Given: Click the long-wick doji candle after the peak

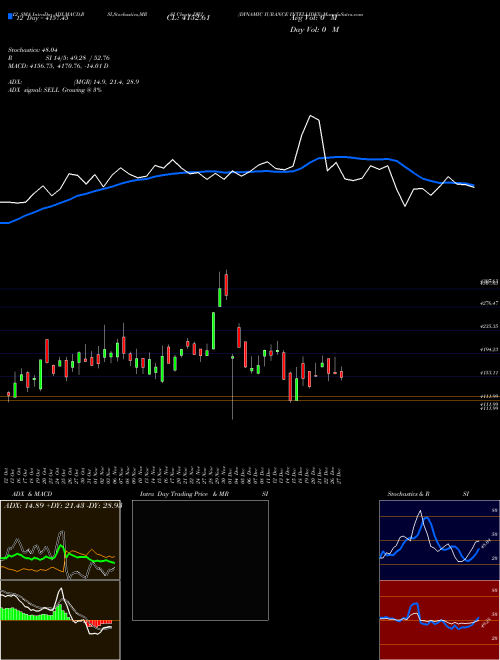Looking at the screenshot, I should pyautogui.click(x=232, y=386).
